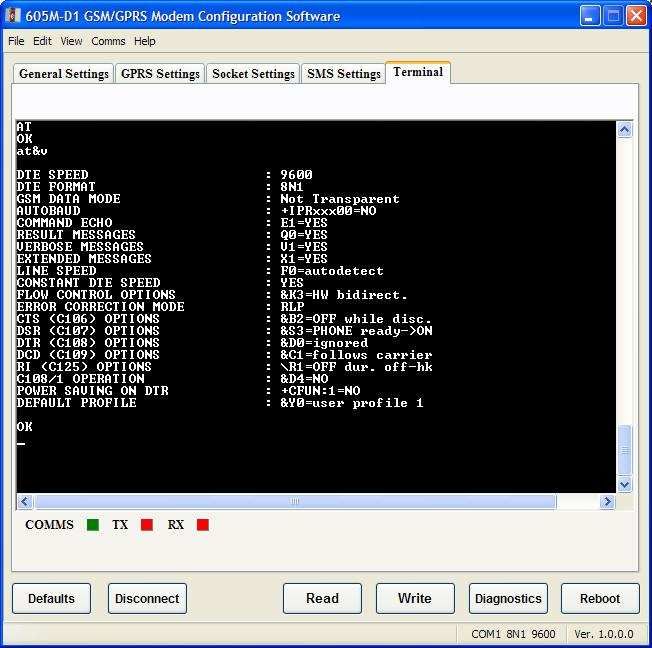Viewport: 652px width, 648px height.
Task: Click the terminal scroll left arrow
Action: (x=25, y=502)
